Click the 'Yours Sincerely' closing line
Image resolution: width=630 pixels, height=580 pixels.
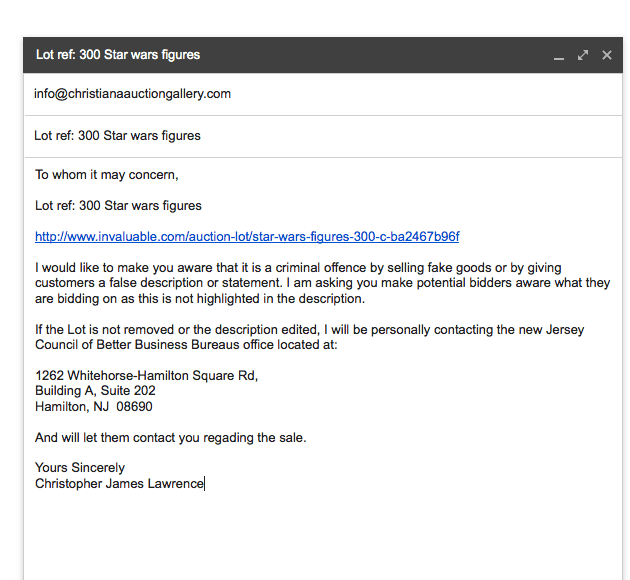tap(80, 468)
